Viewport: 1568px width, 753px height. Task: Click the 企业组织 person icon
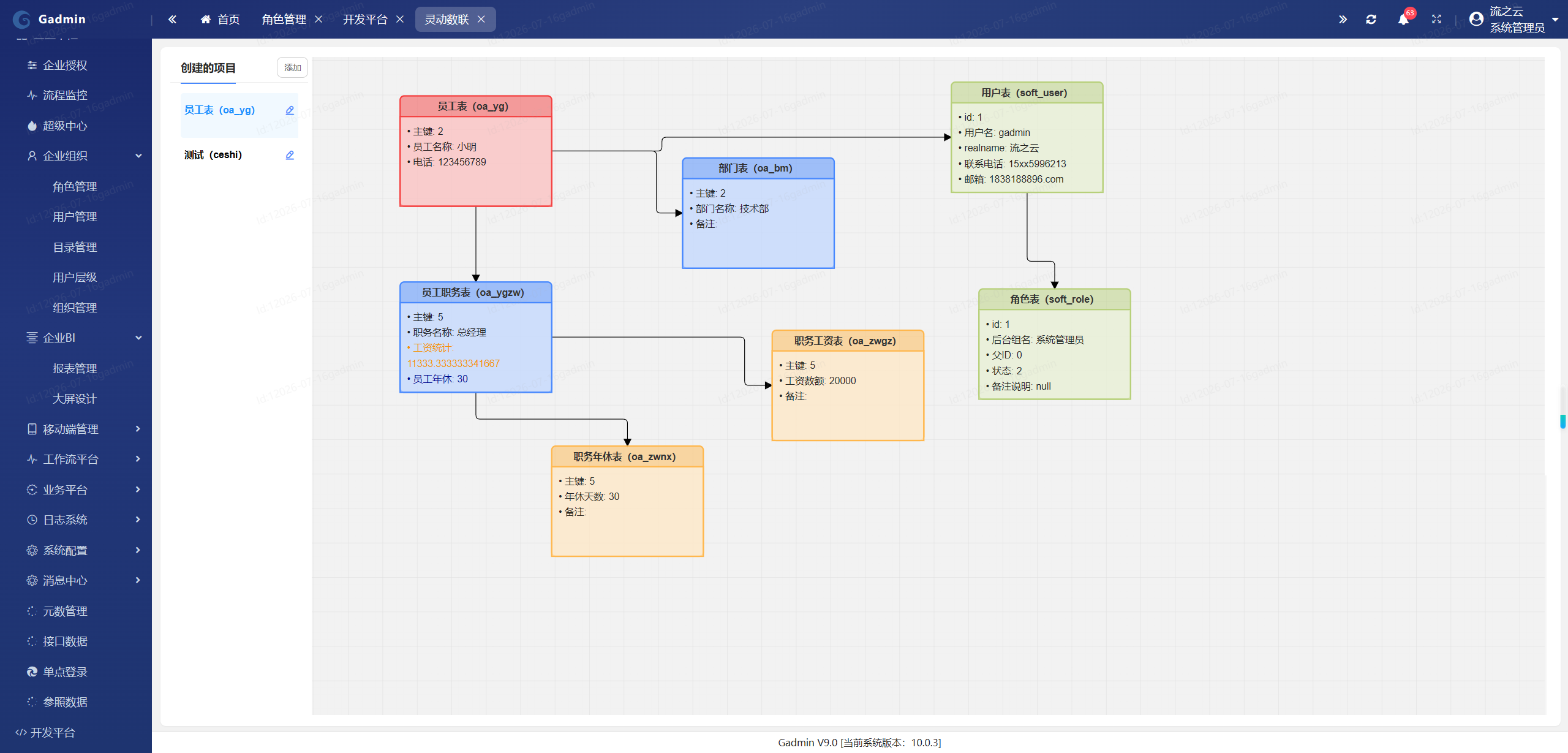coord(32,156)
